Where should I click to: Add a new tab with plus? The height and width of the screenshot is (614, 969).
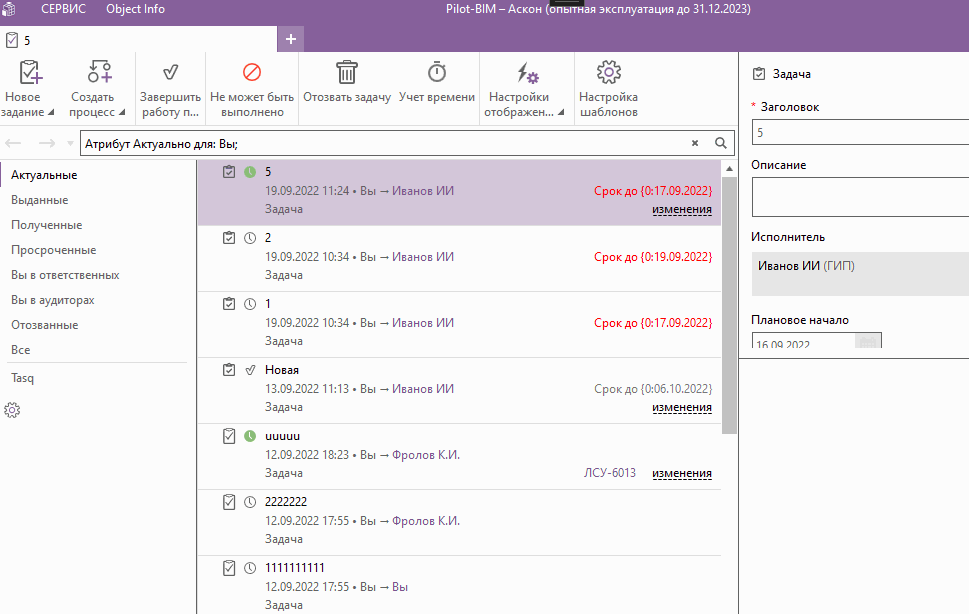pos(291,39)
